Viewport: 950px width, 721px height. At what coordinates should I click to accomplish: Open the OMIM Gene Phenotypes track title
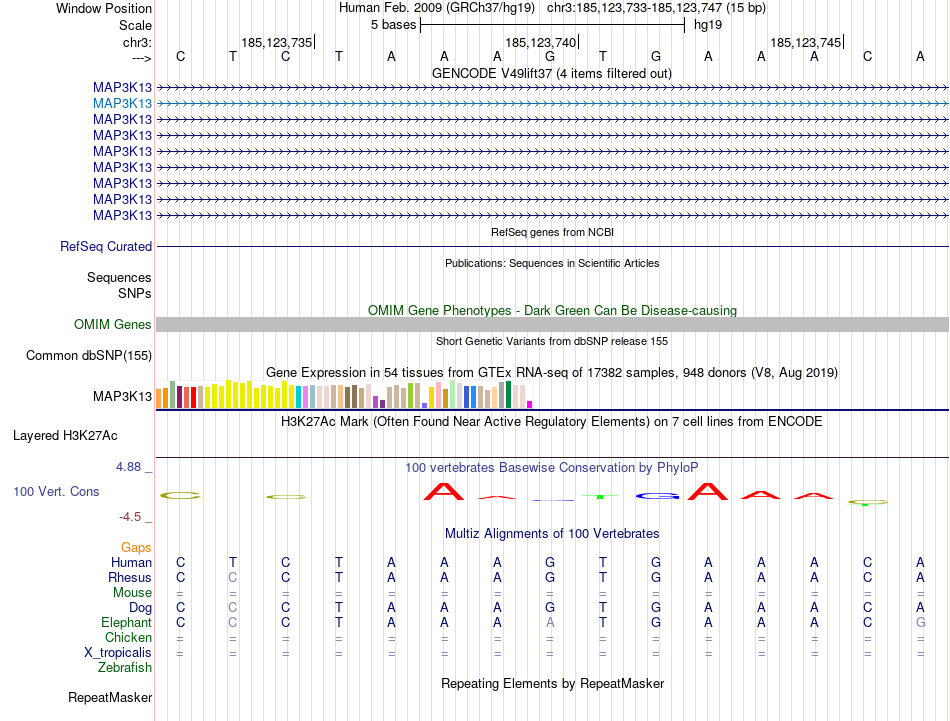click(552, 310)
